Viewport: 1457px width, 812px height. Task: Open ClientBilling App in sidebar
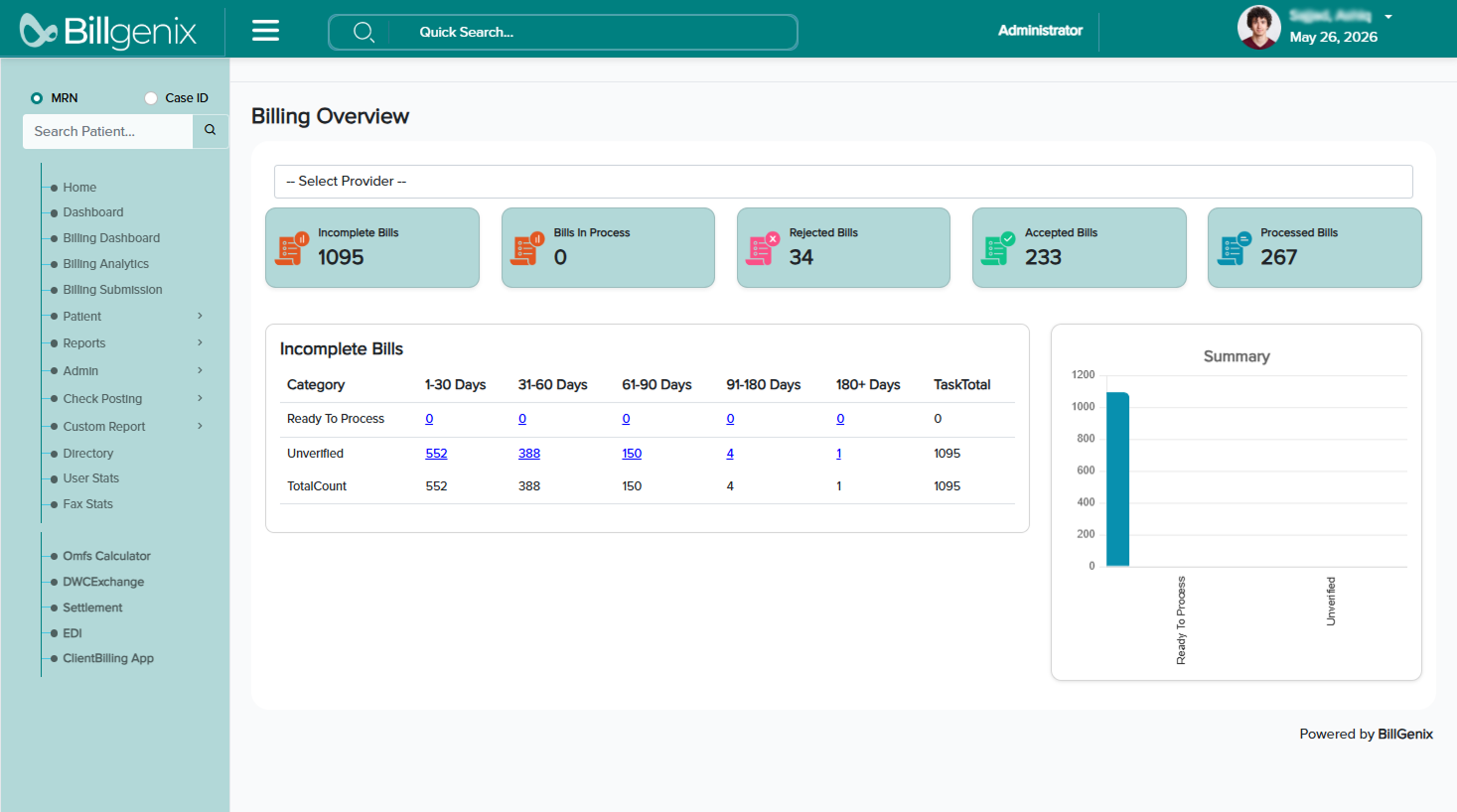[x=108, y=658]
